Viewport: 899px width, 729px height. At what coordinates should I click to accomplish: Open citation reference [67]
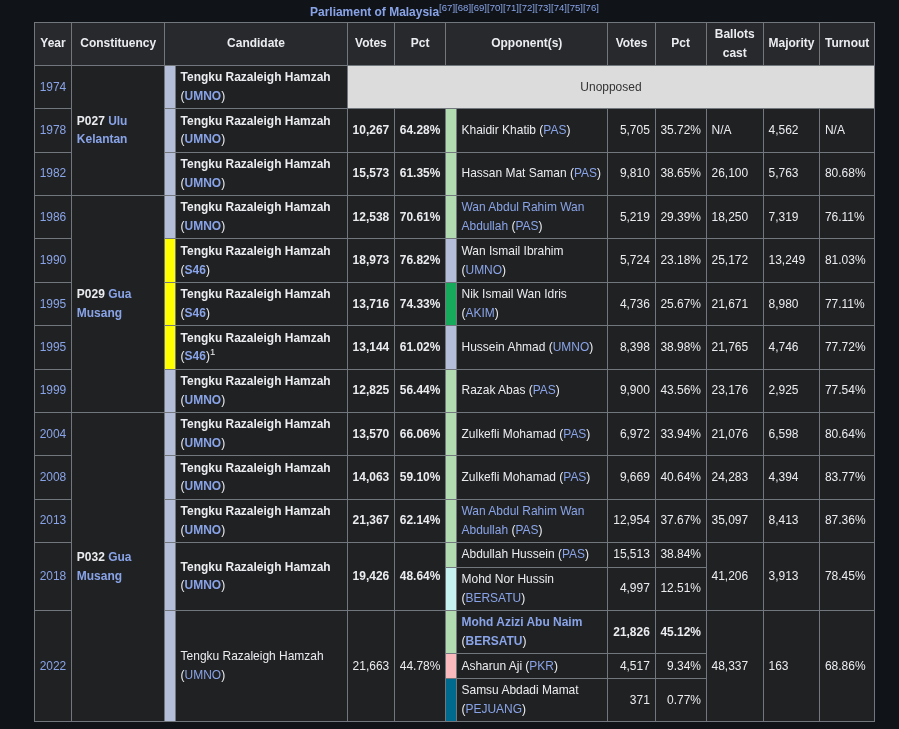click(447, 8)
